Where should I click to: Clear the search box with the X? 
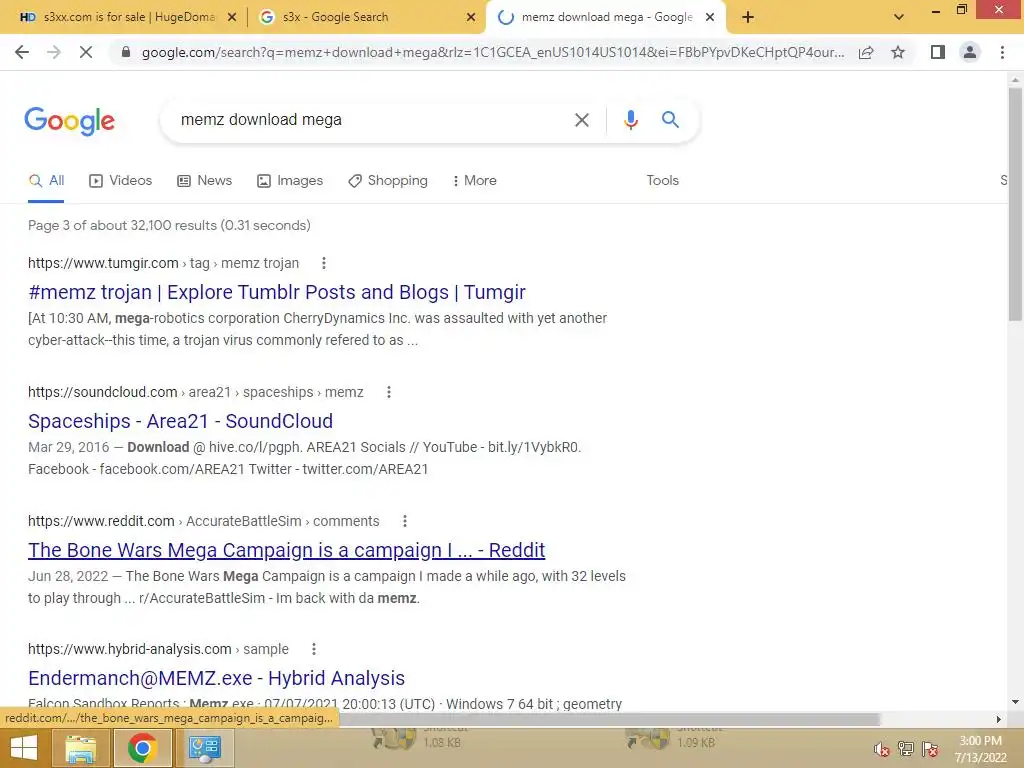581,120
